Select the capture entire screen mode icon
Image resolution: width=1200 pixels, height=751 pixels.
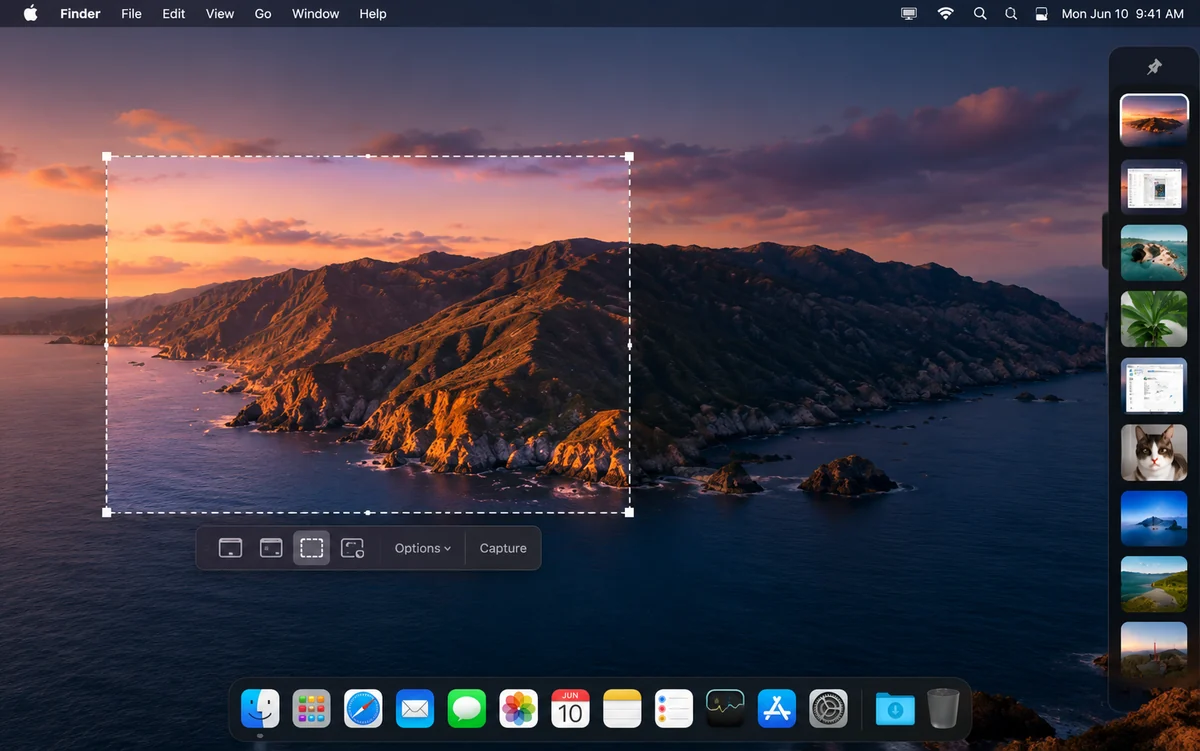click(231, 548)
